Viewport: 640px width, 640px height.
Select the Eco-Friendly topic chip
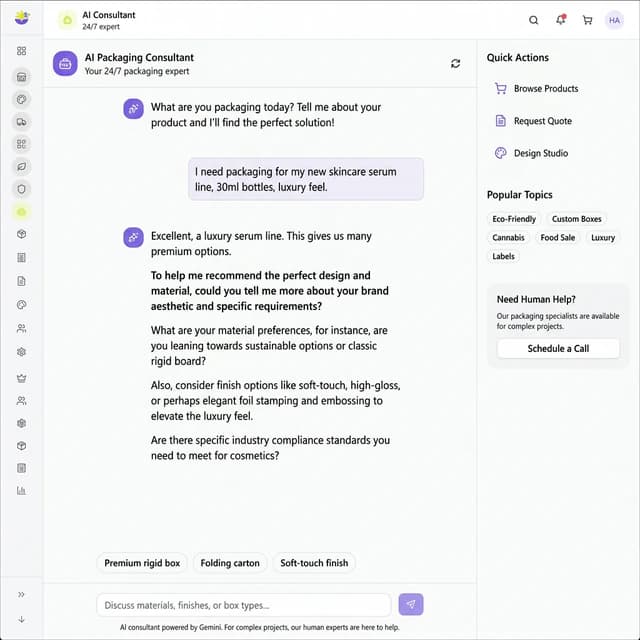[x=514, y=219]
